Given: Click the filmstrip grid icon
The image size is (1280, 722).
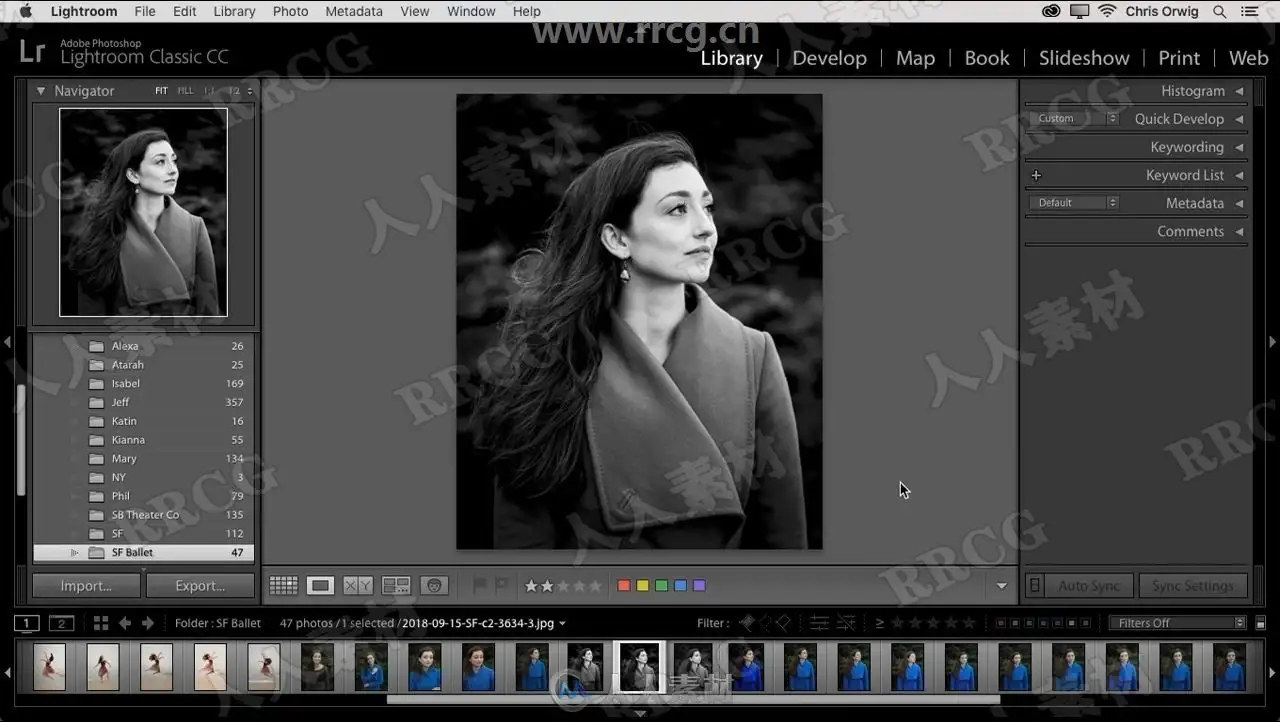Looking at the screenshot, I should [x=101, y=623].
